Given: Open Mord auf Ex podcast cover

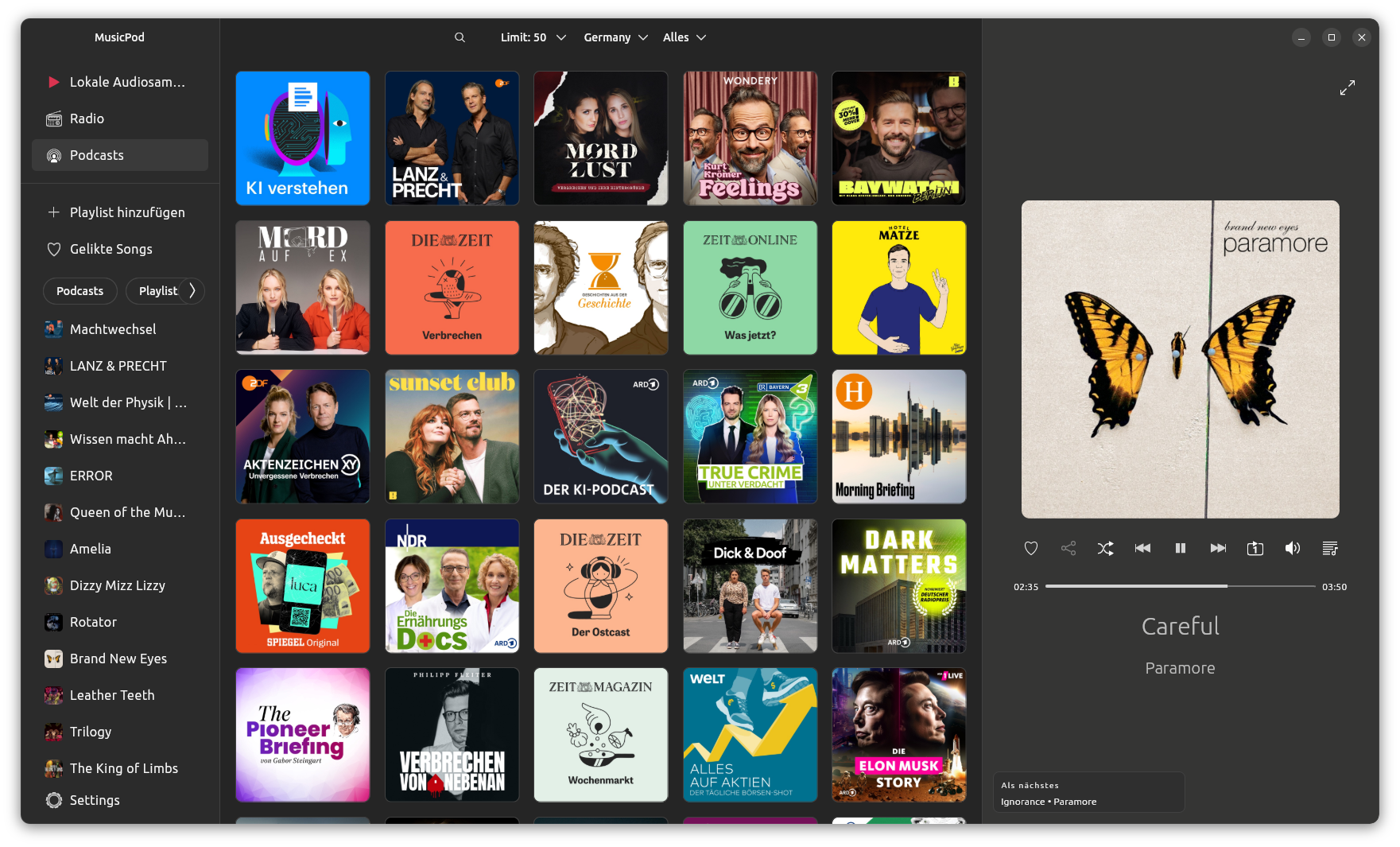Looking at the screenshot, I should coord(303,288).
